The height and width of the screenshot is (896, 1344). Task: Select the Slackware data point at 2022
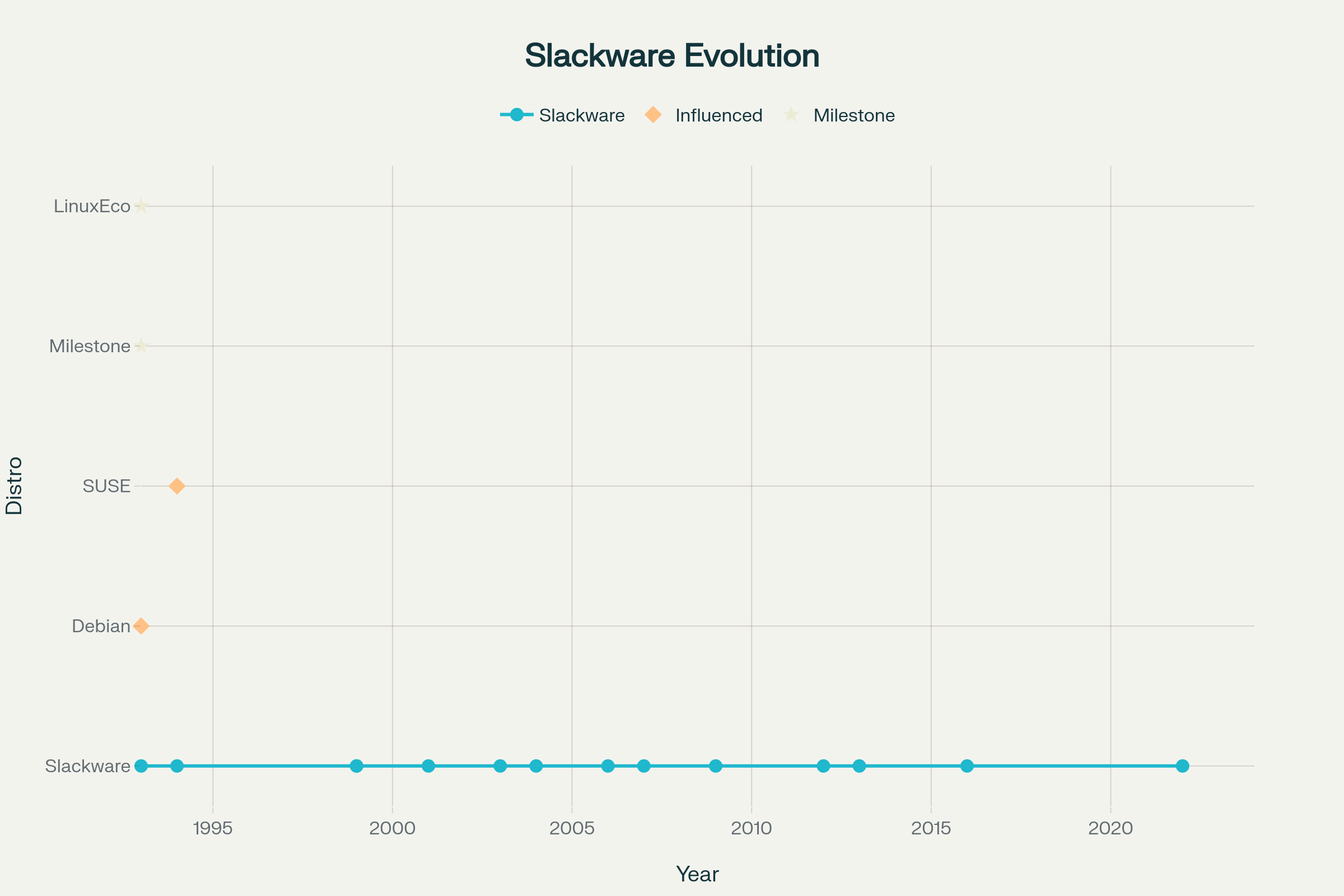[1182, 766]
